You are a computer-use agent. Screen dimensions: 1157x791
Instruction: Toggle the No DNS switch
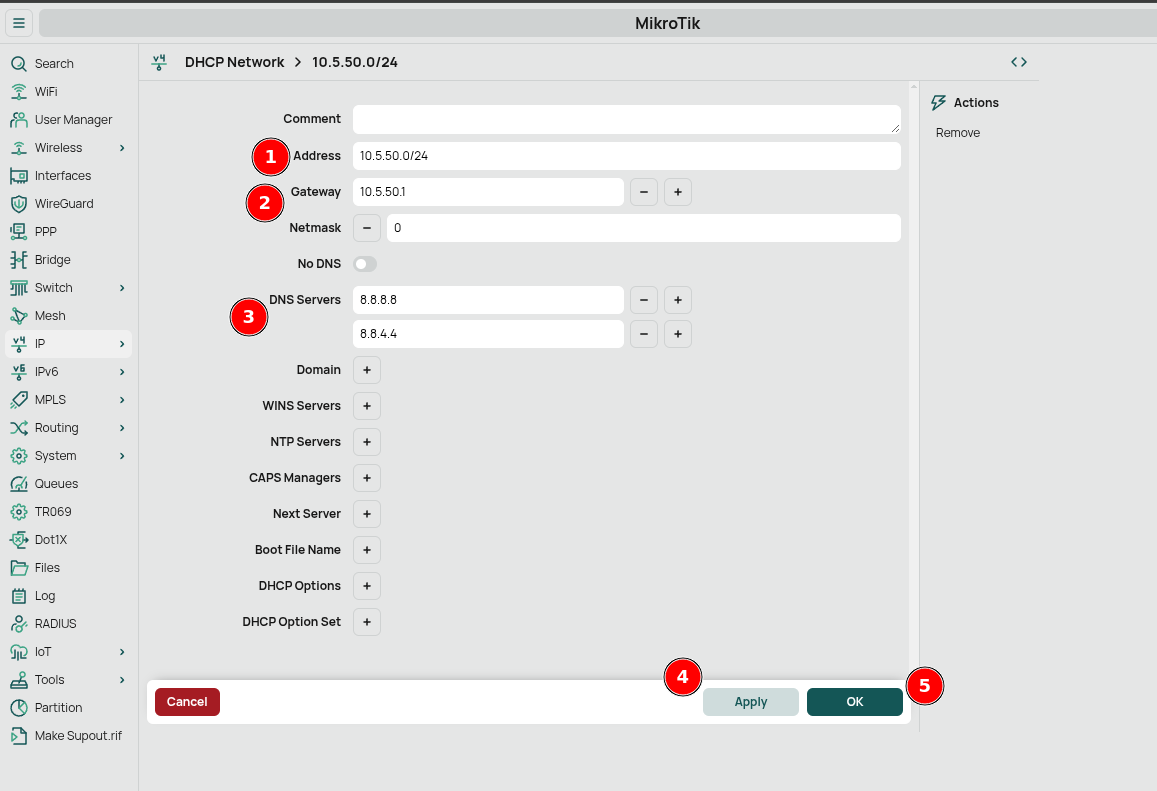365,263
